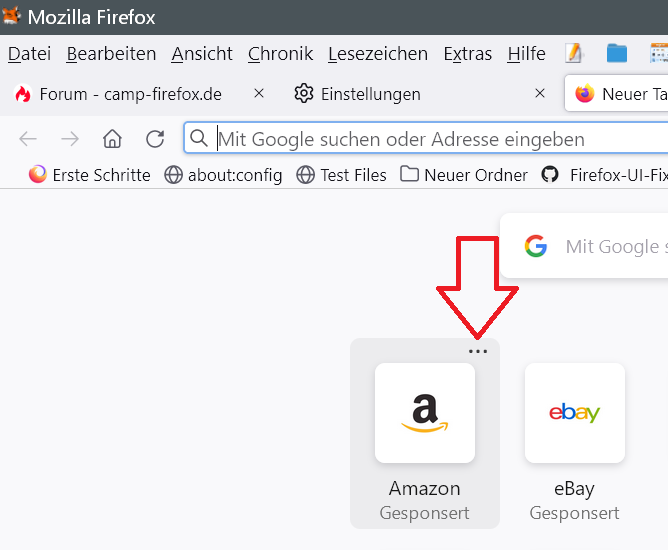The height and width of the screenshot is (550, 668).
Task: Open the eBay sponsored shortcut tile
Action: click(575, 413)
